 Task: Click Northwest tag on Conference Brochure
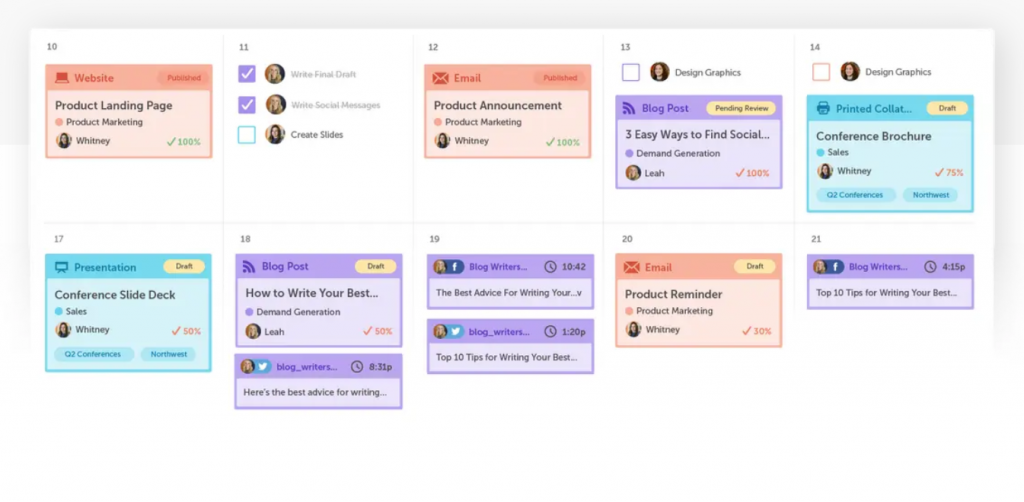931,195
